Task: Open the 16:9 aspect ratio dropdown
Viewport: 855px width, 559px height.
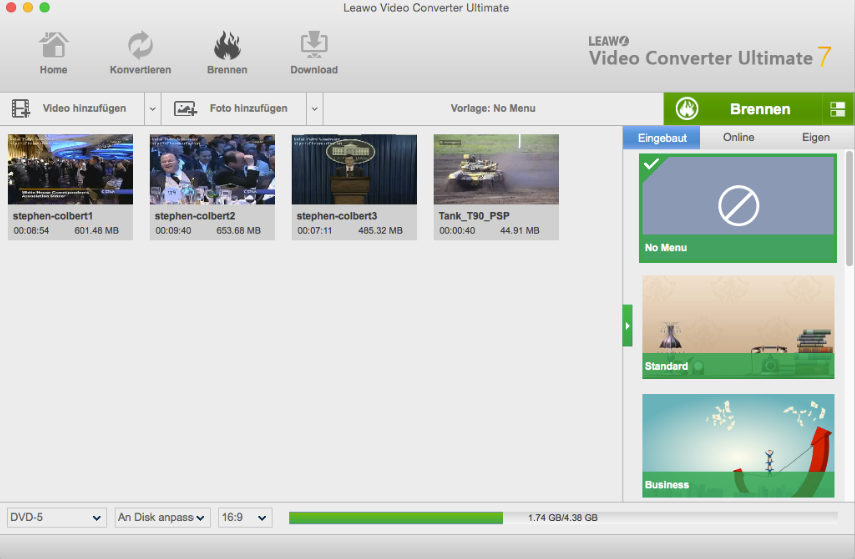Action: 245,518
